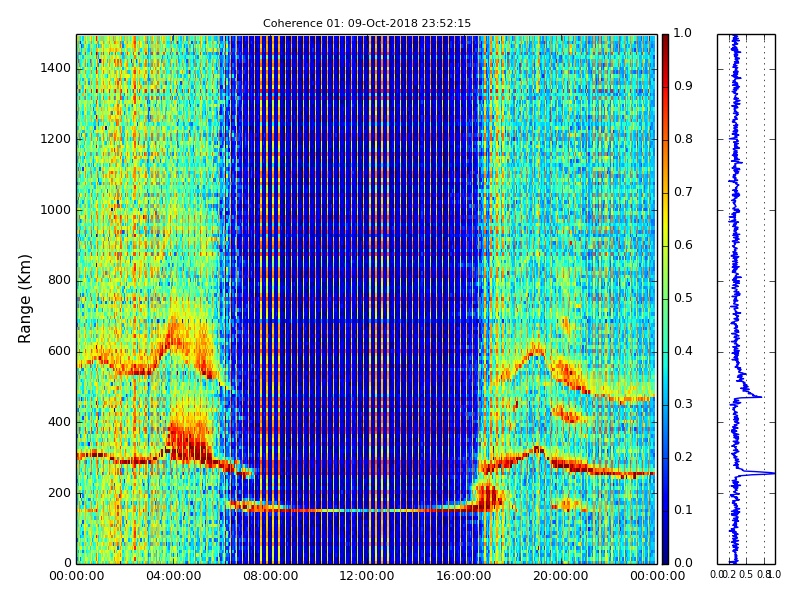
Task: Click the 1000 range tick label
Action: click(55, 210)
